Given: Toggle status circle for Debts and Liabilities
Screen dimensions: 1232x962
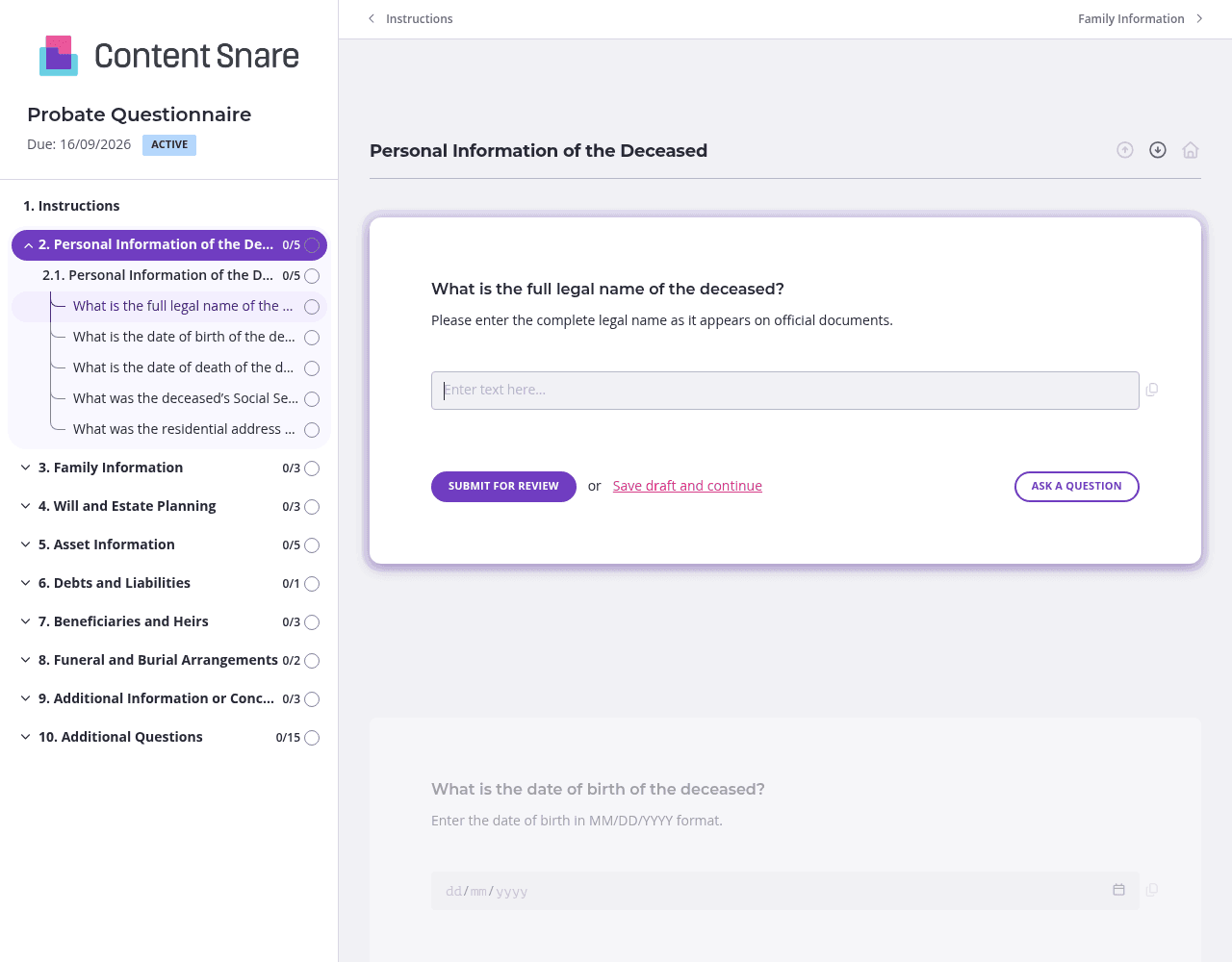Looking at the screenshot, I should tap(312, 584).
